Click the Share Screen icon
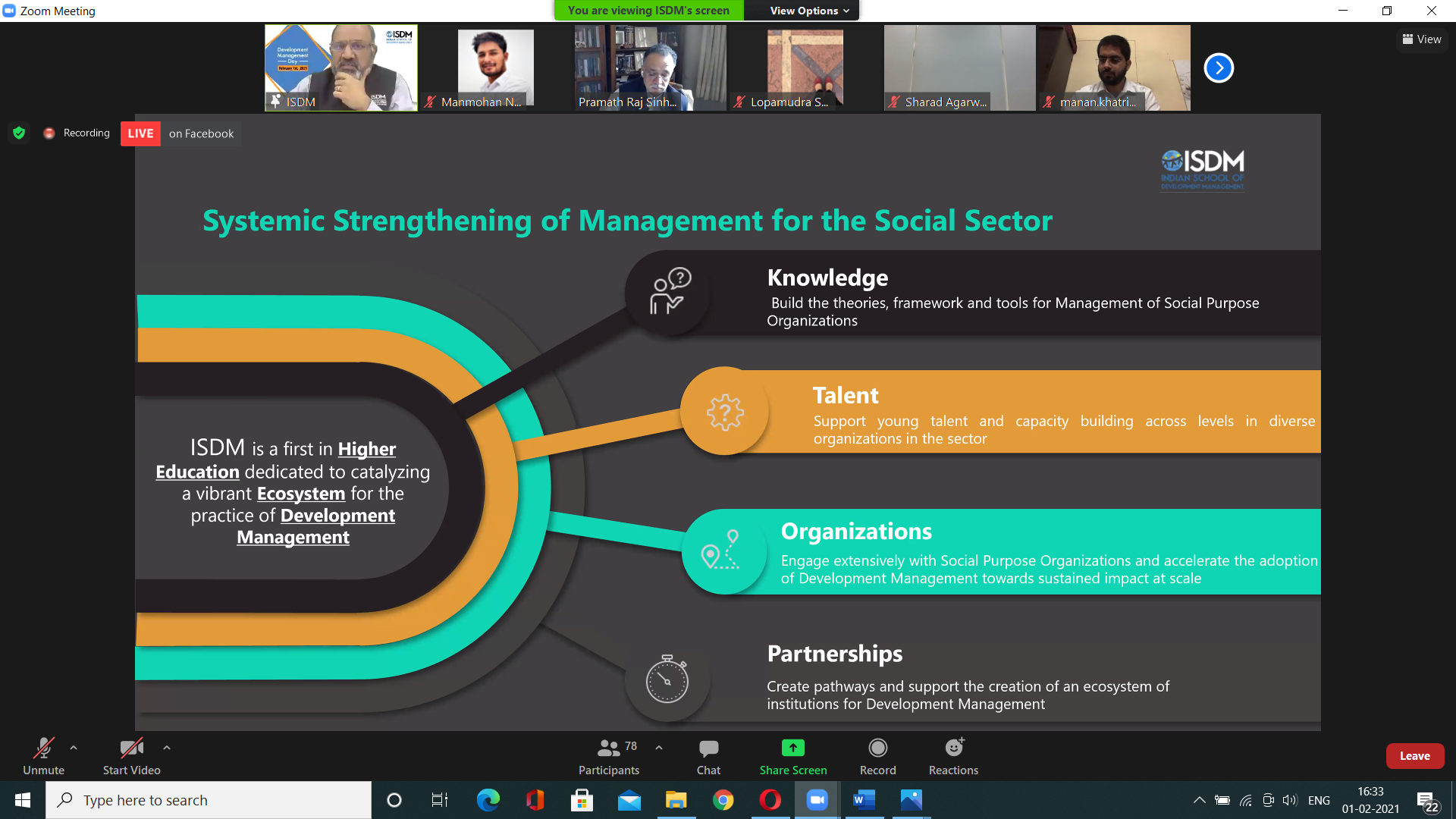Screen dimensions: 1456x819 [792, 748]
